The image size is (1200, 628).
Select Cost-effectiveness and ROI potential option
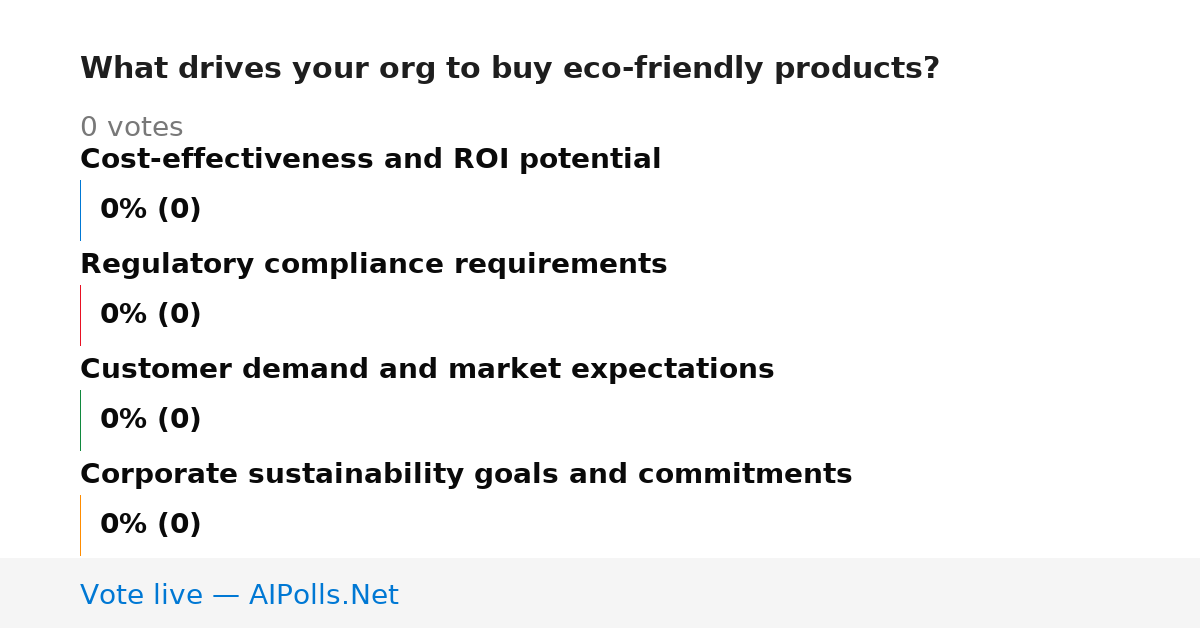point(370,159)
